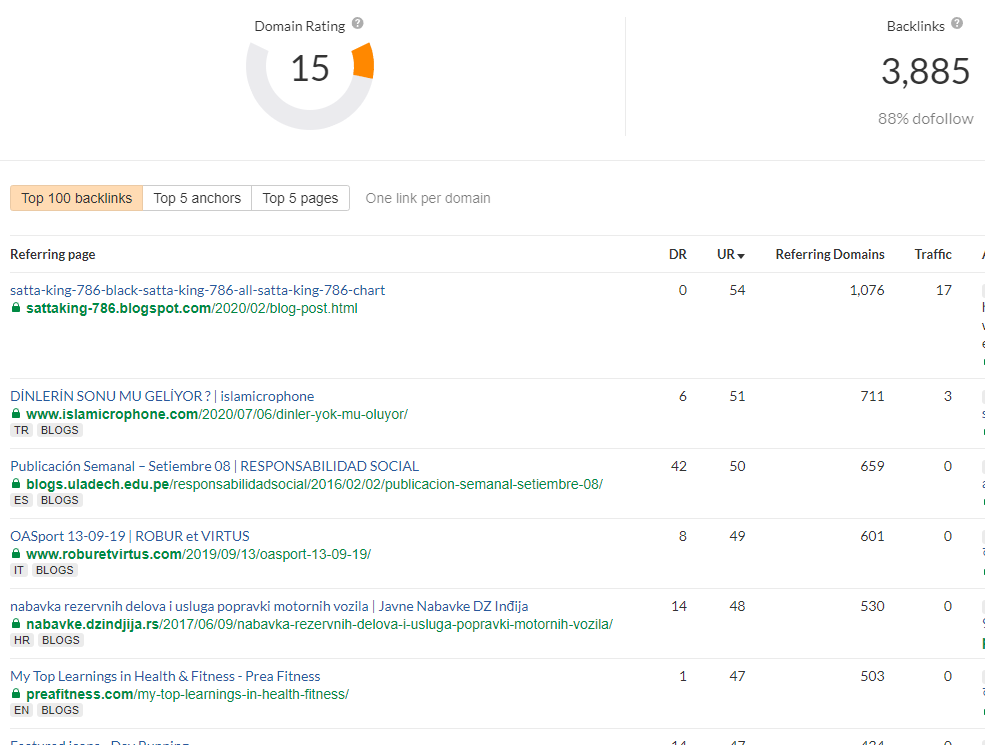Click the lock icon beside www.islamicrophone.com
The image size is (985, 745).
[16, 414]
